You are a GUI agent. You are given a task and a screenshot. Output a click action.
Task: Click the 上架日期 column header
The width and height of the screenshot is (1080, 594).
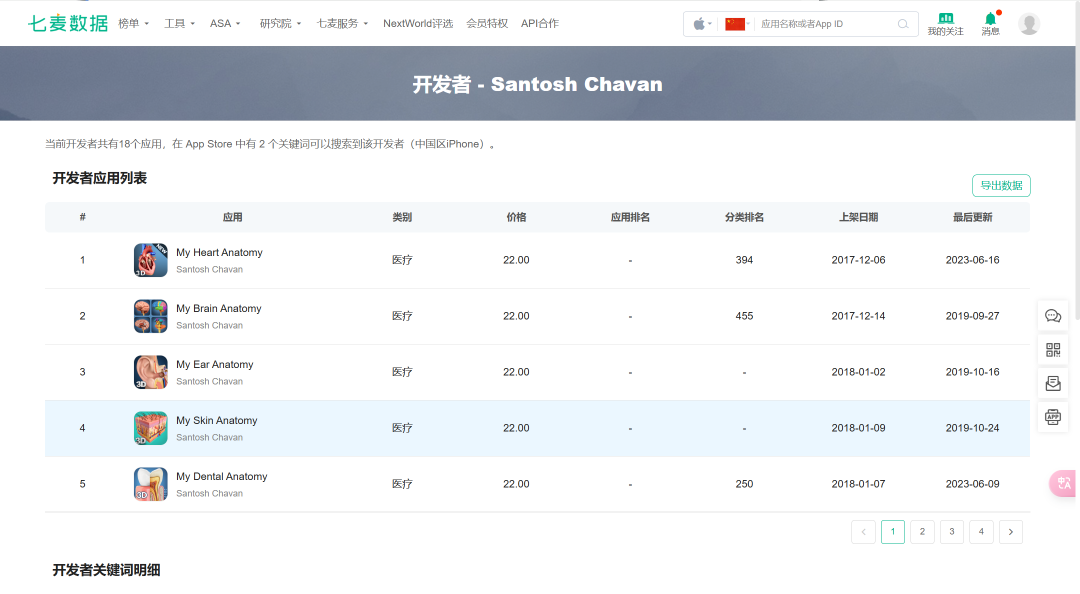click(x=858, y=217)
